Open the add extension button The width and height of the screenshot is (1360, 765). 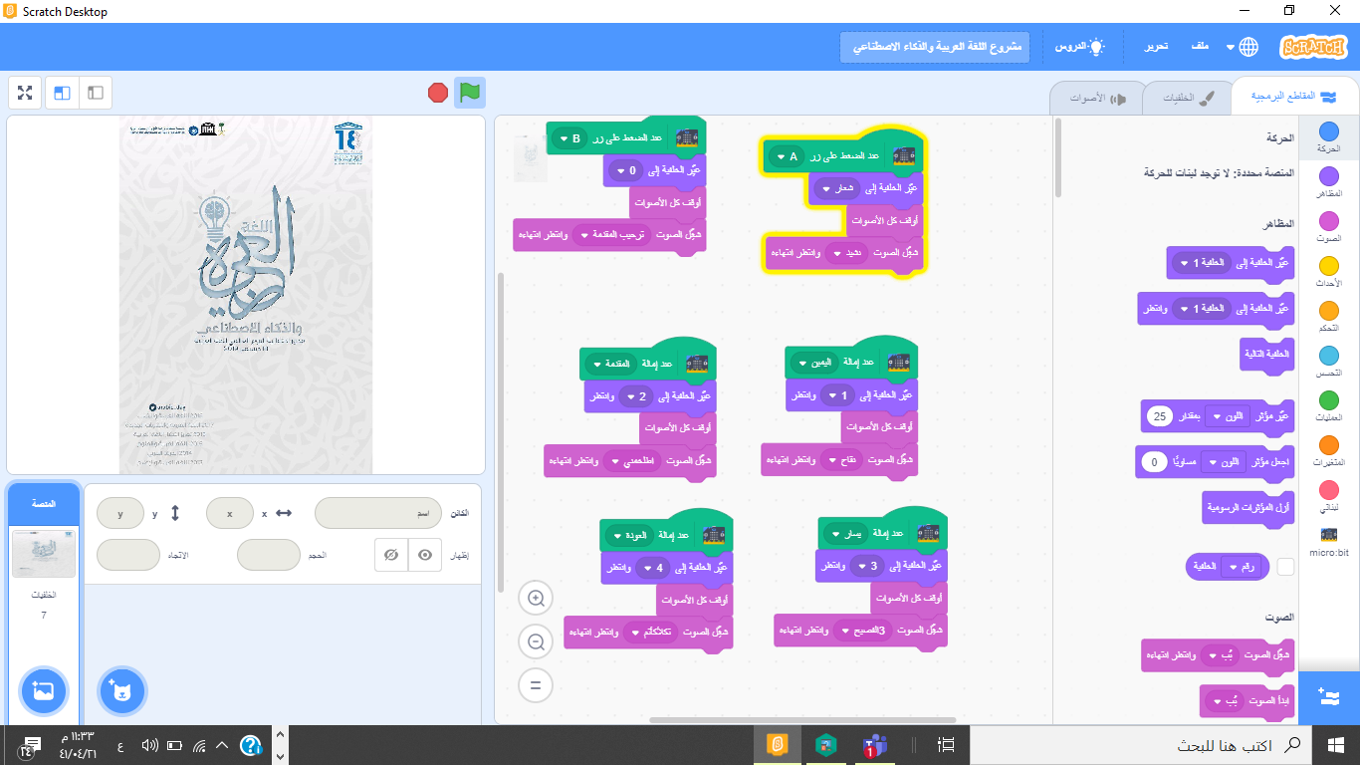pos(1328,696)
